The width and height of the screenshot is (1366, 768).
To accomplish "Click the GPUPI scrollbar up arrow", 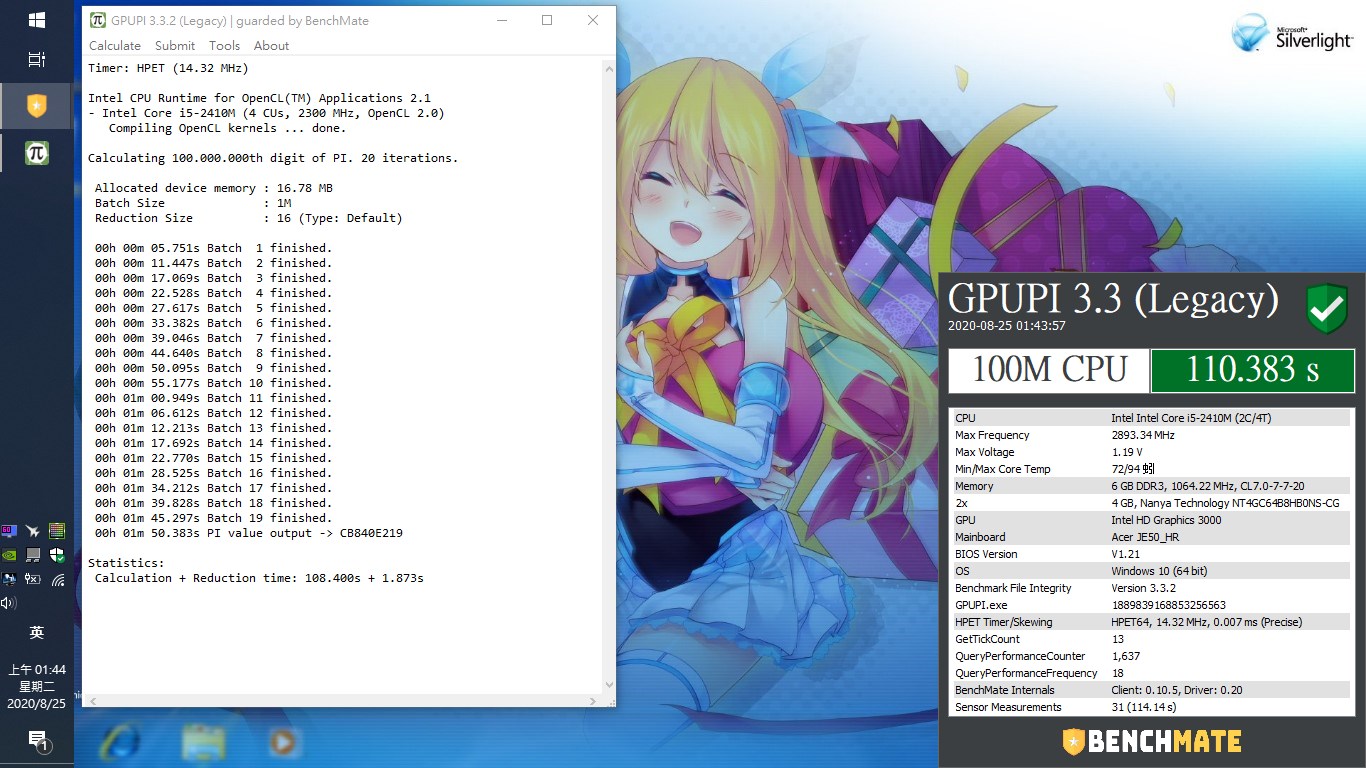I will pyautogui.click(x=608, y=68).
